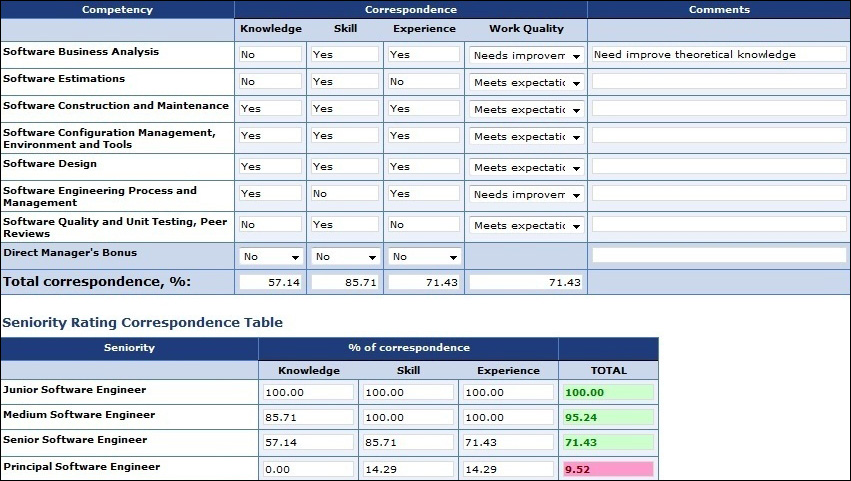Click Junior Software Engineer Skill field
This screenshot has height=481, width=851.
click(408, 392)
